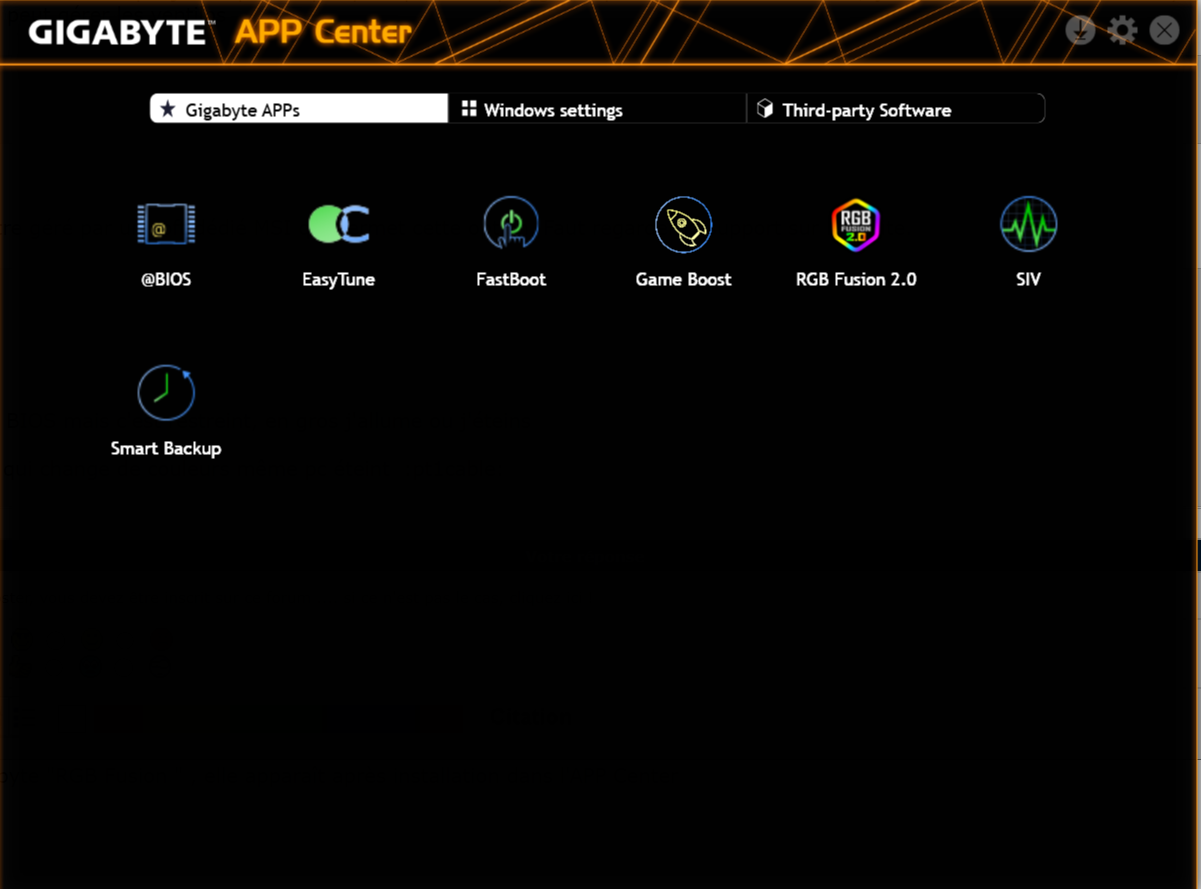
Task: Switch to Third-party Software tab
Action: click(x=896, y=109)
